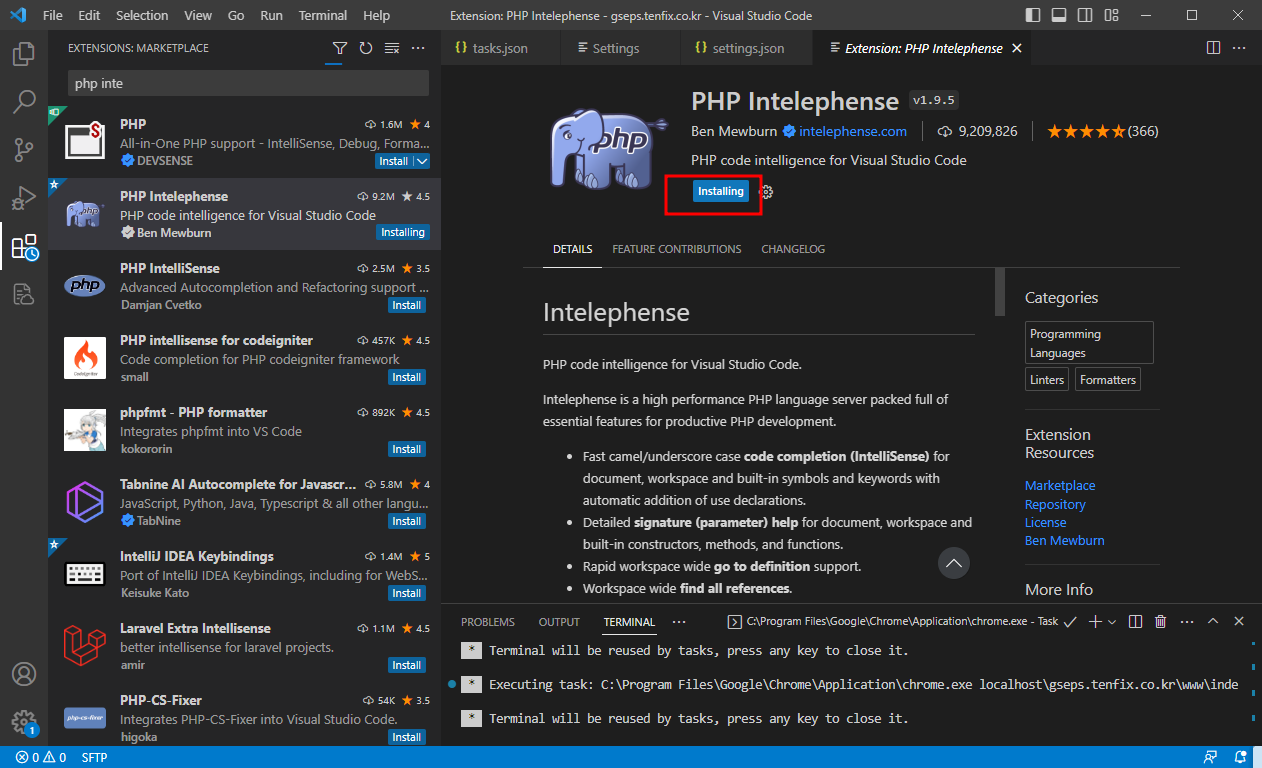
Task: Maximize the panel with the chevron up
Action: click(x=1213, y=621)
